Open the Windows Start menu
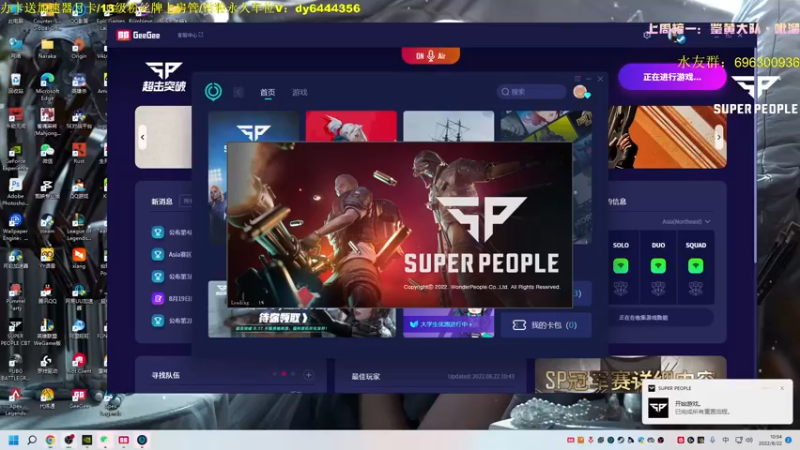The height and width of the screenshot is (450, 800). coord(14,440)
